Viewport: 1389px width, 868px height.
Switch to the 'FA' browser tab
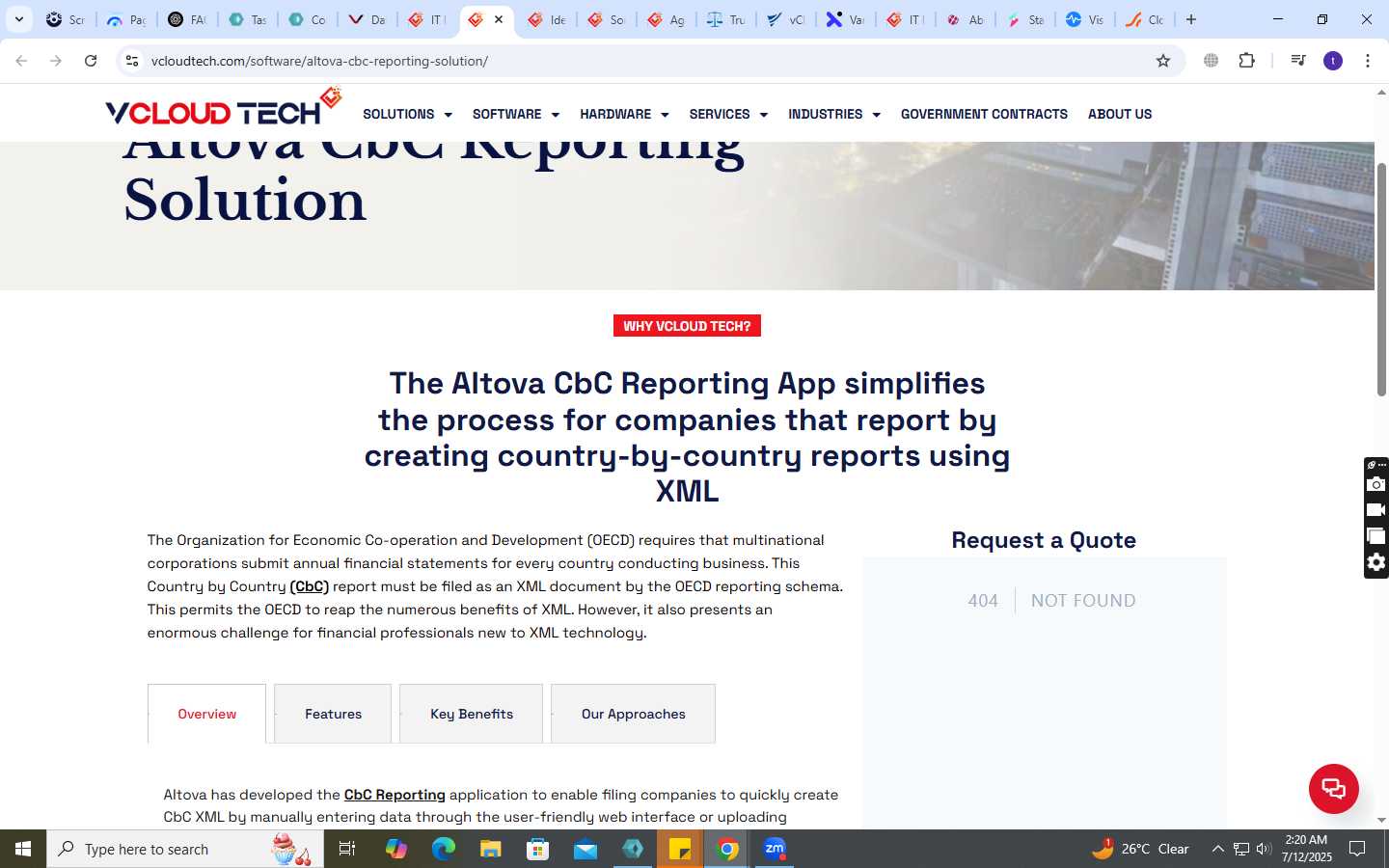click(x=187, y=19)
